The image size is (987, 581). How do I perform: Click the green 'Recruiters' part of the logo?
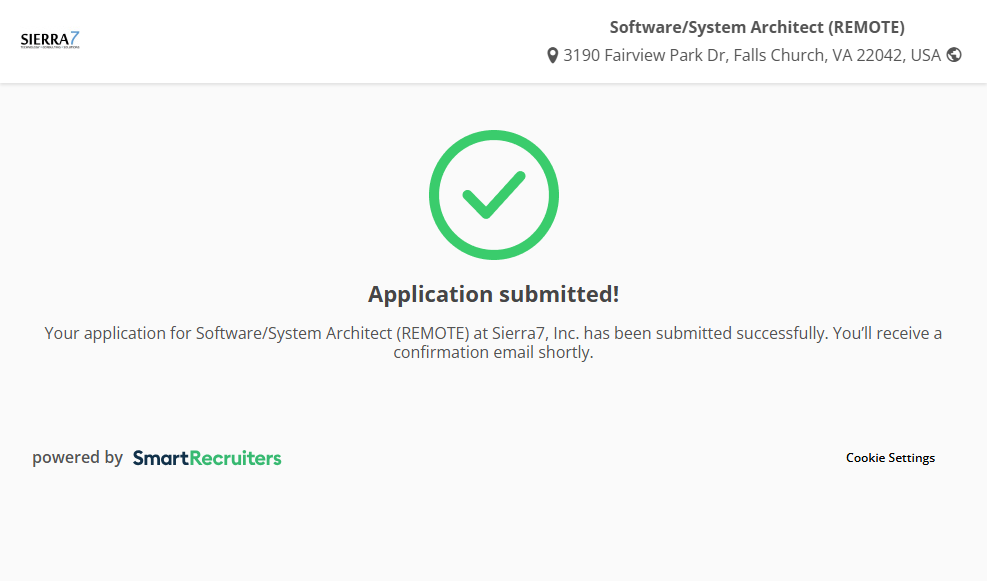pyautogui.click(x=236, y=458)
